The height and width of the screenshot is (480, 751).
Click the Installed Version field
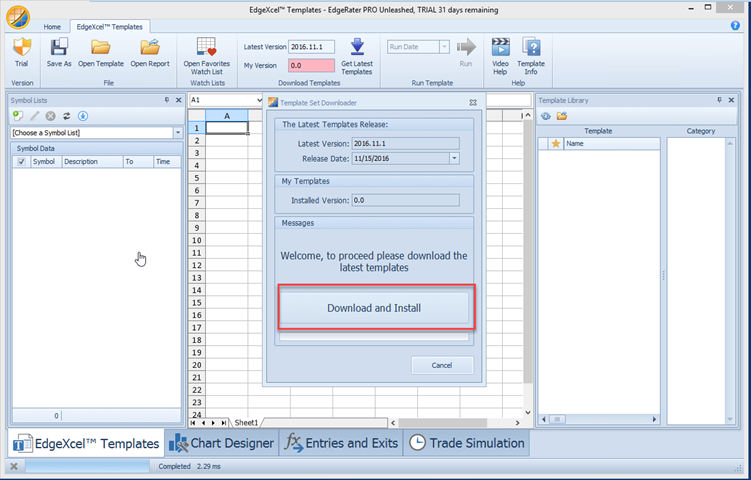[x=406, y=200]
